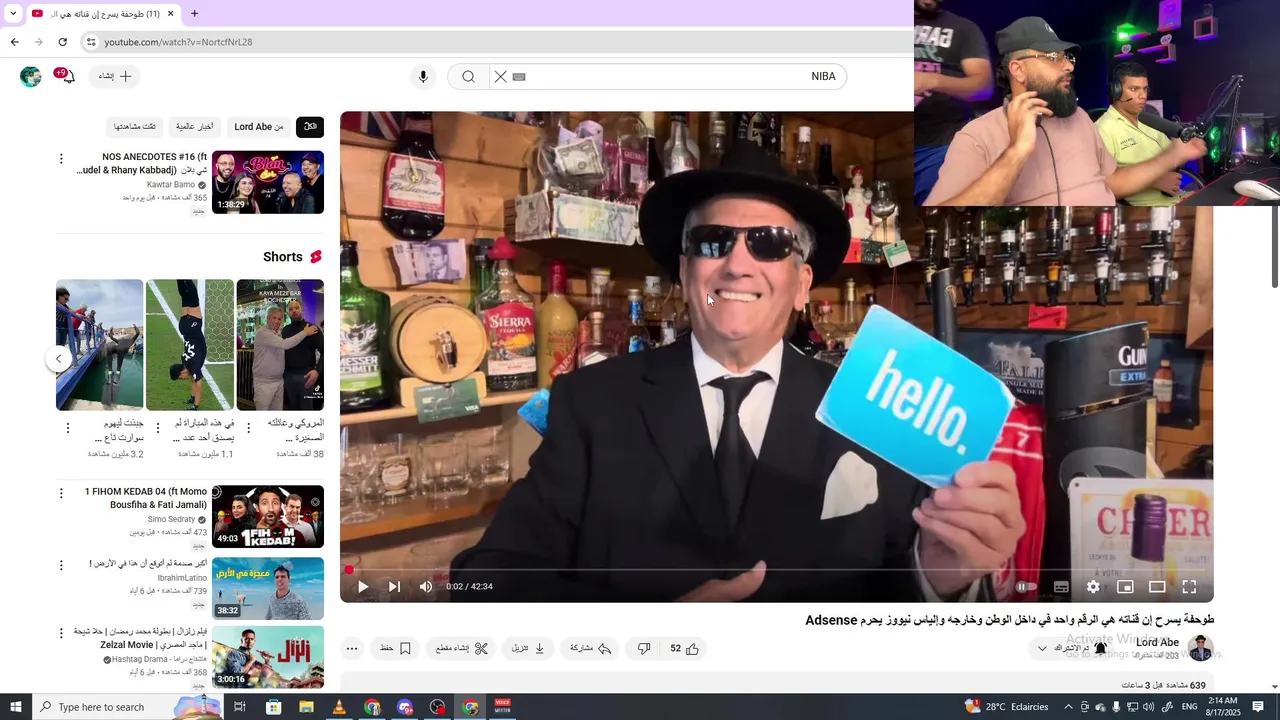Image resolution: width=1280 pixels, height=720 pixels.
Task: View site information icon in address bar
Action: [91, 42]
